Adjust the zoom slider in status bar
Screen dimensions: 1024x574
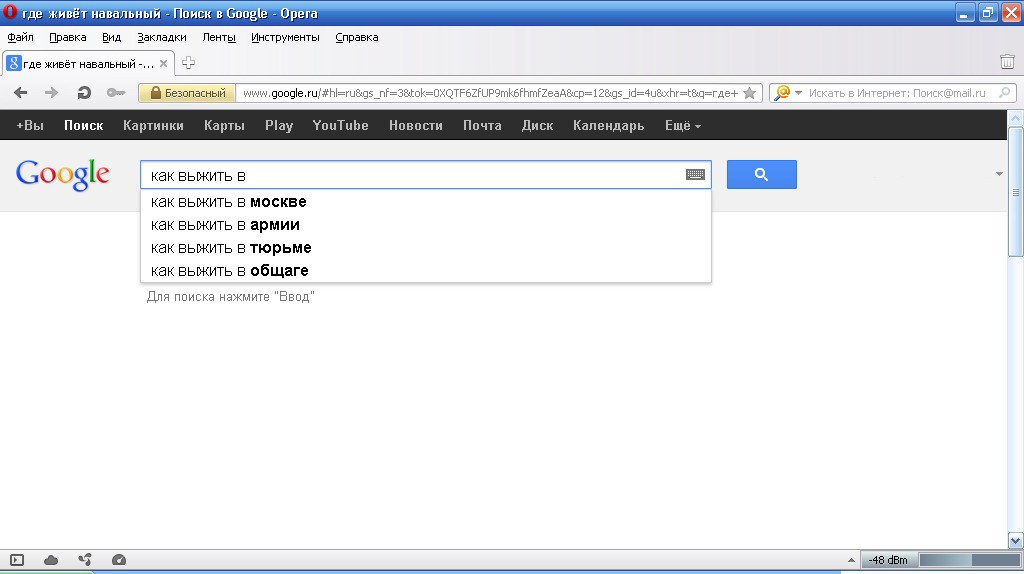click(x=969, y=560)
